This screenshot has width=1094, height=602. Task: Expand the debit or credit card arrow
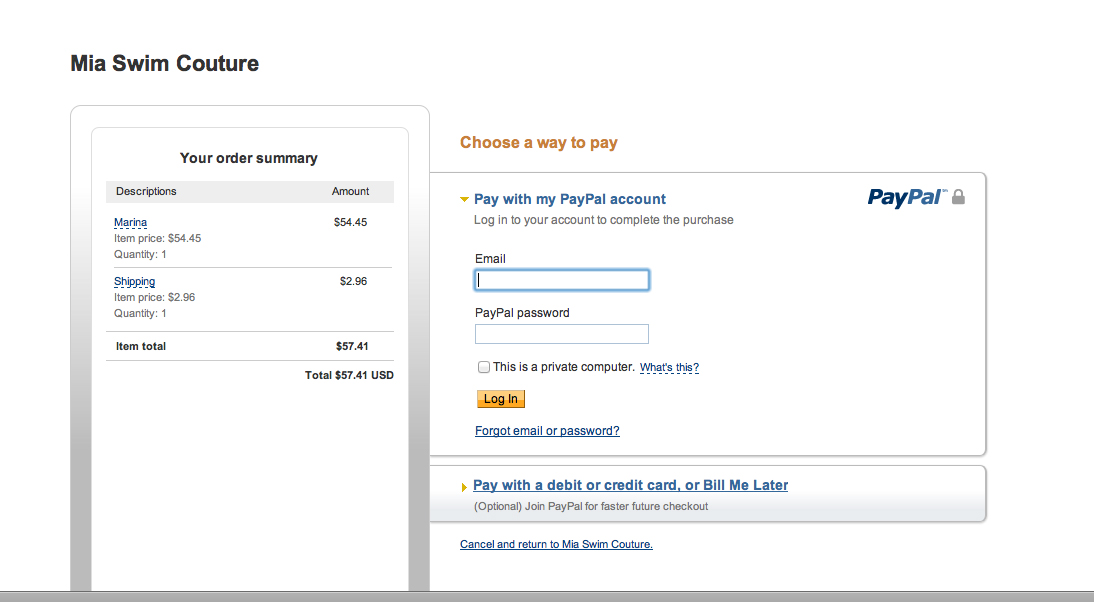pos(464,487)
